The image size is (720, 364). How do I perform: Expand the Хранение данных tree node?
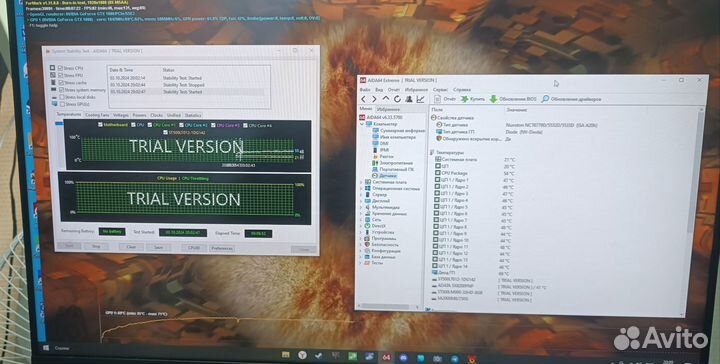[x=361, y=213]
